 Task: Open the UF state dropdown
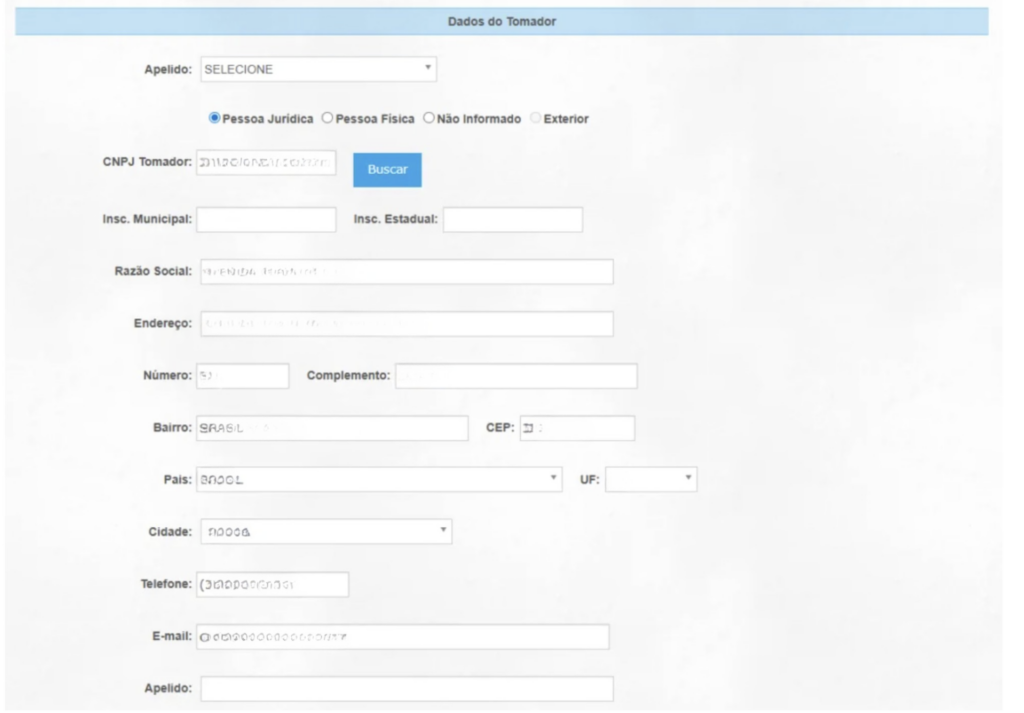coord(651,480)
